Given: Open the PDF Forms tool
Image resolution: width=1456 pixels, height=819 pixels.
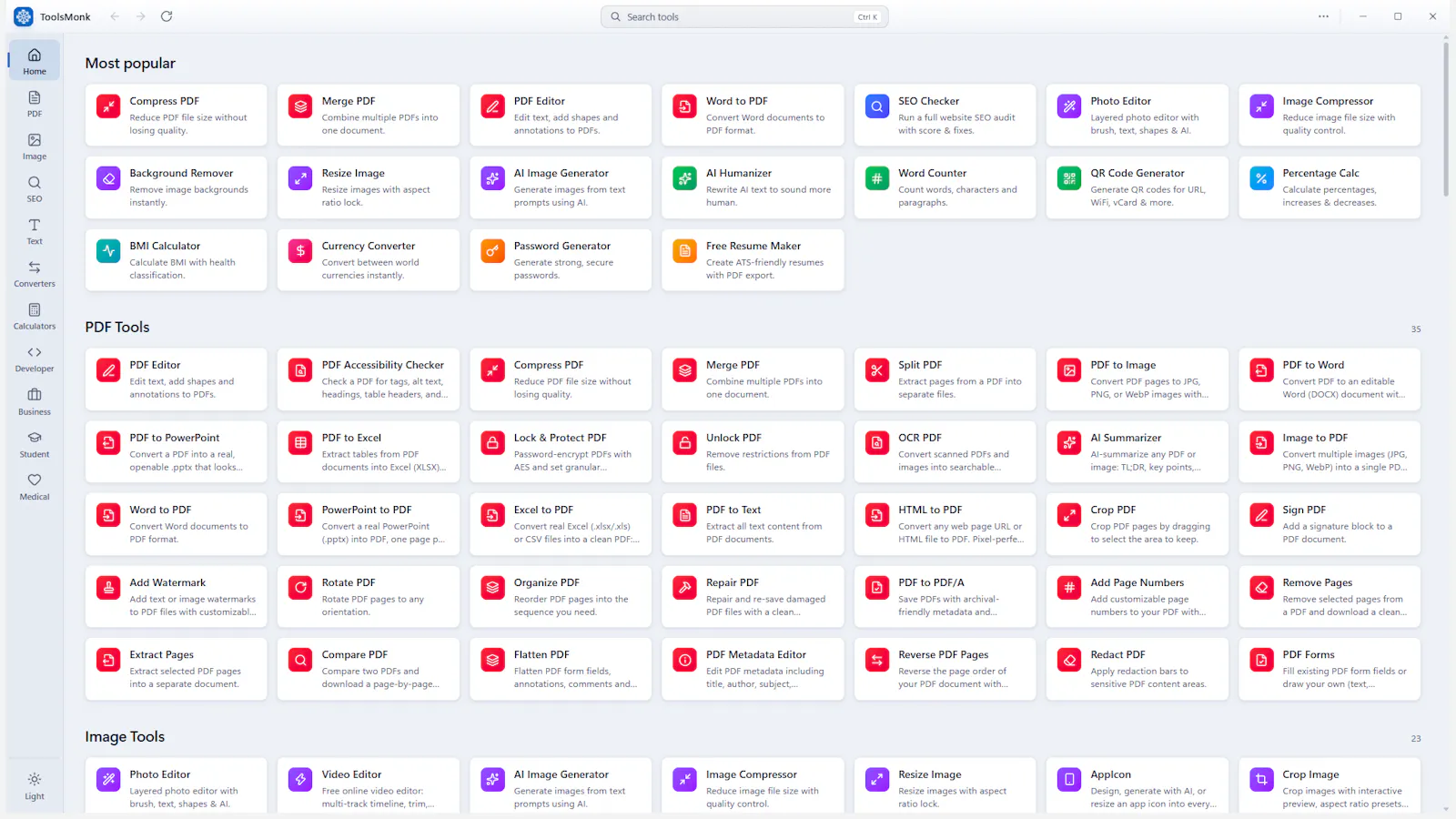Looking at the screenshot, I should tap(1330, 669).
